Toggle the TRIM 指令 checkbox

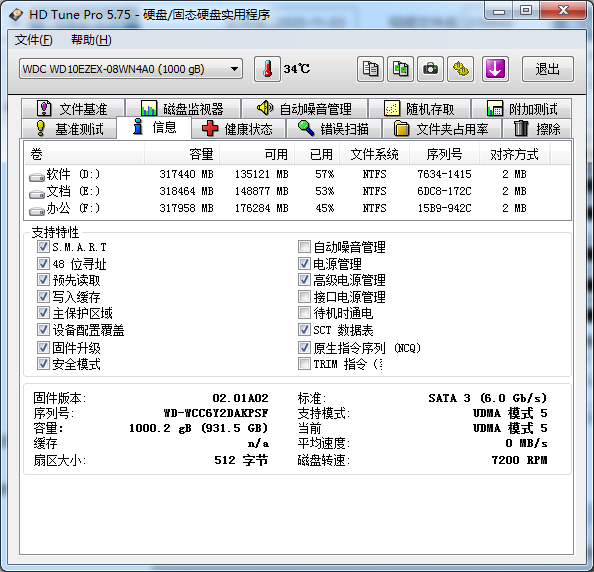(304, 364)
